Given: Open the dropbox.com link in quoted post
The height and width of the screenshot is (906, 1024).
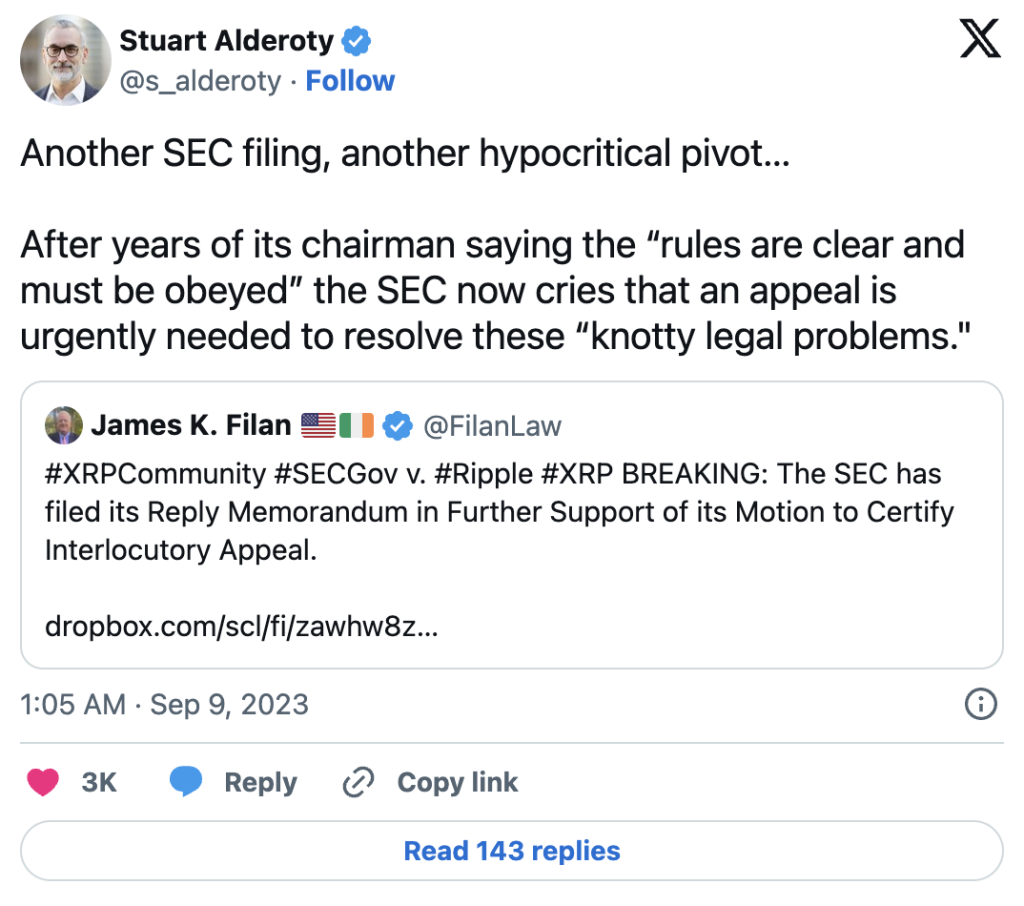Looking at the screenshot, I should pyautogui.click(x=241, y=627).
